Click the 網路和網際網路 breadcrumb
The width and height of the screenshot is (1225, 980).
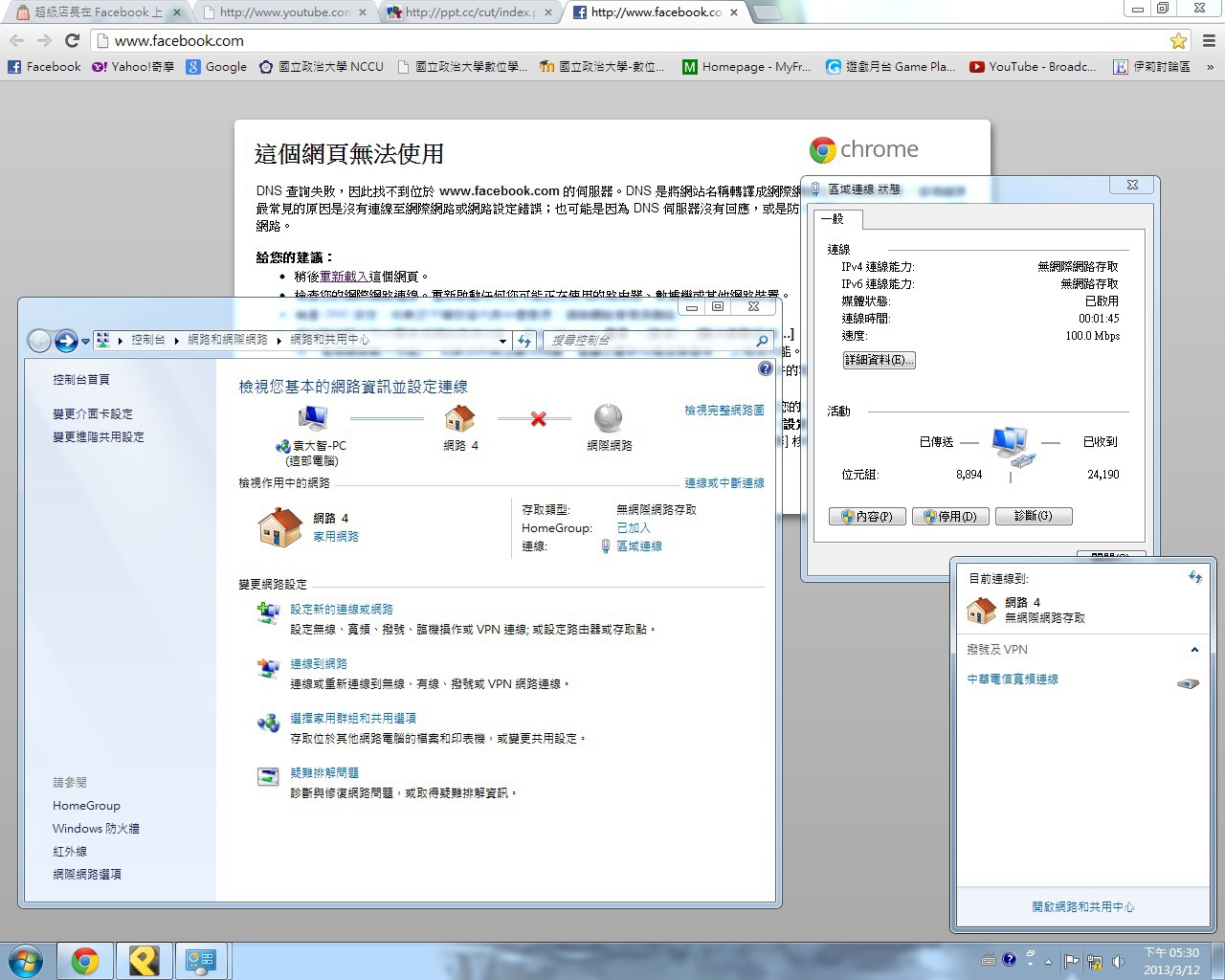point(228,340)
